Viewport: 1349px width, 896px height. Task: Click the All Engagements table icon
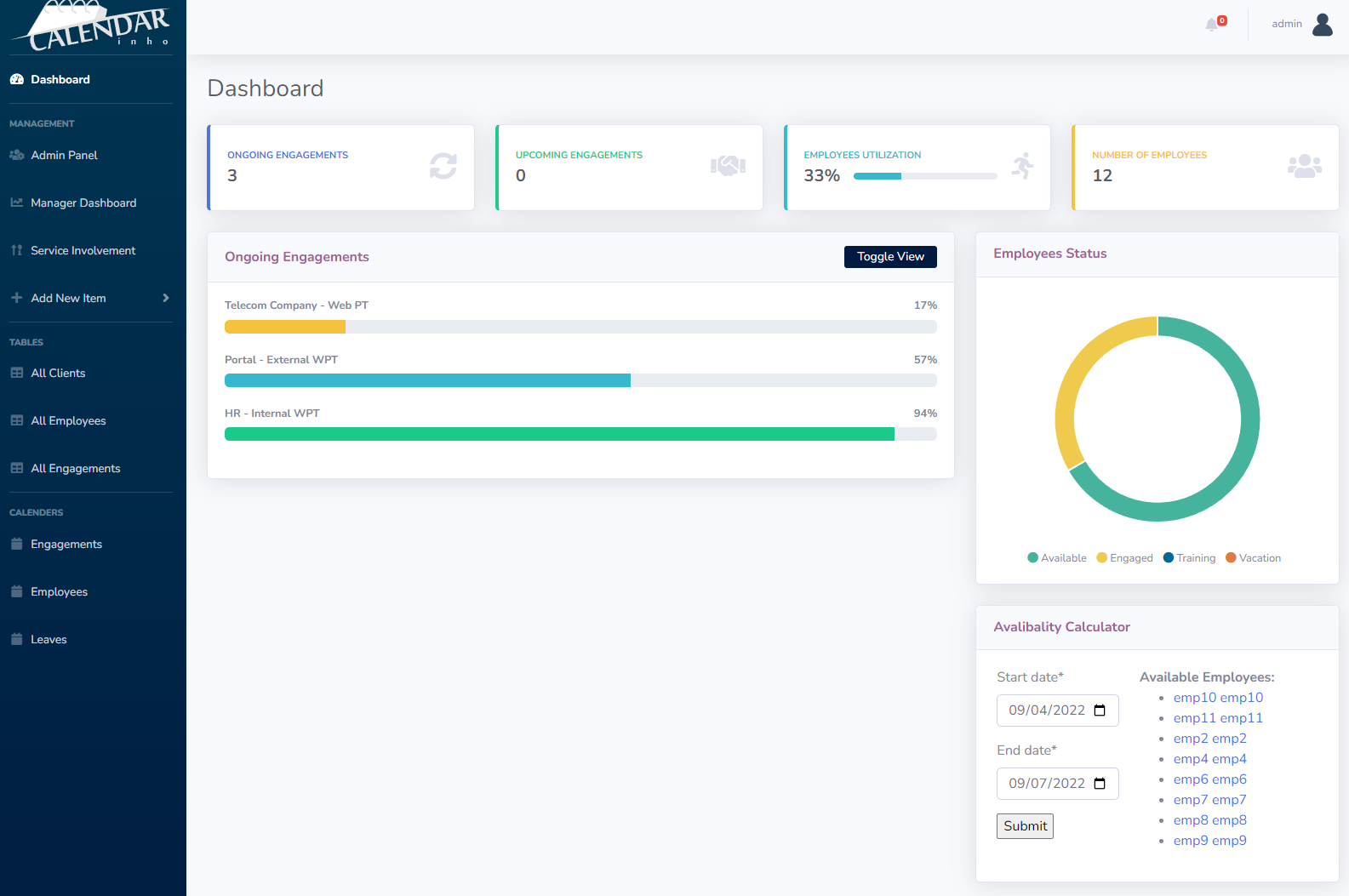tap(16, 468)
